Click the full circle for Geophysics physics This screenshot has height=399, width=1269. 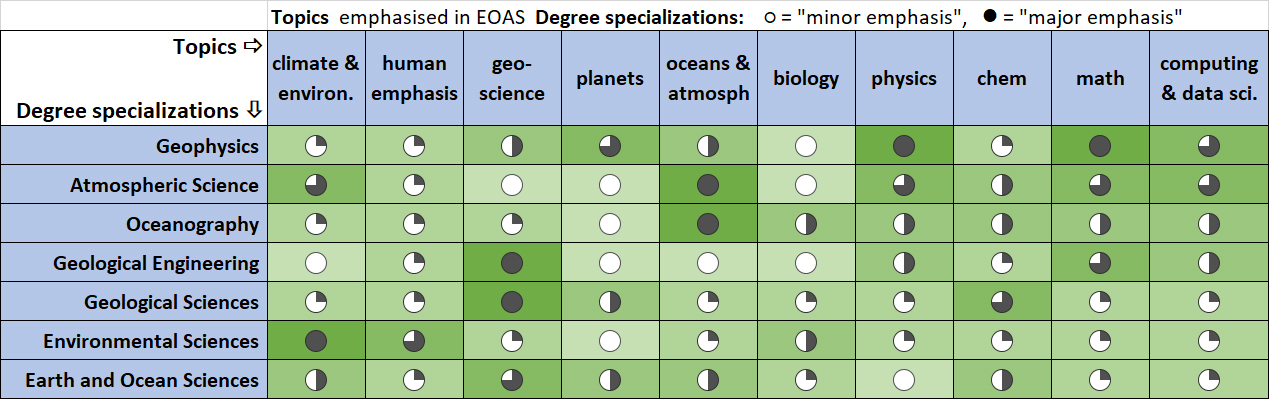904,146
